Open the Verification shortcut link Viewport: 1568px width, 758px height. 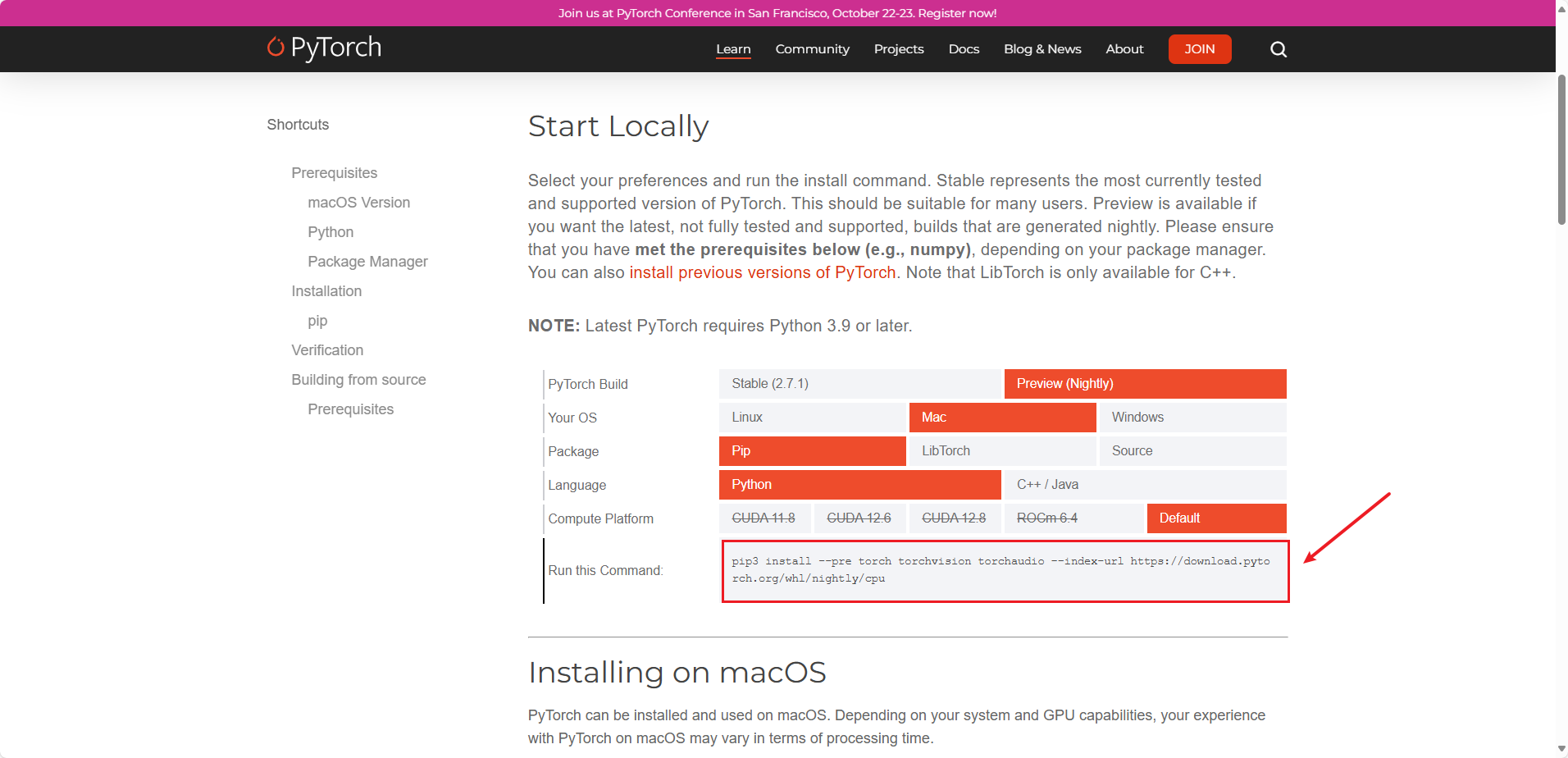327,350
